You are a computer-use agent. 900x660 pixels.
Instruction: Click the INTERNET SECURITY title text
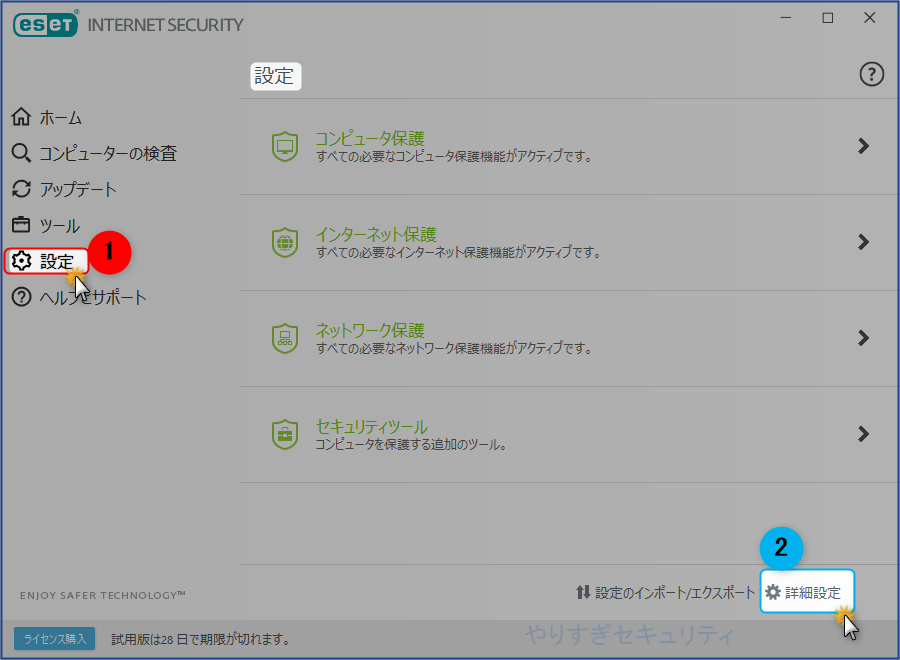165,25
